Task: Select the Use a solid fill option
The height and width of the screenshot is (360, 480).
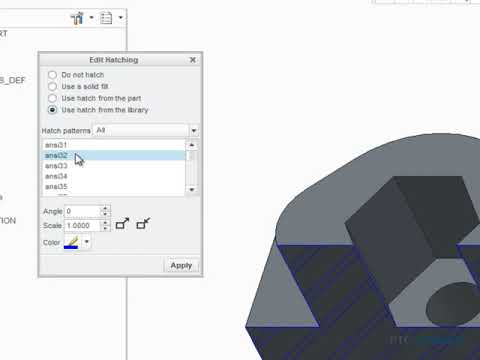Action: (52, 87)
